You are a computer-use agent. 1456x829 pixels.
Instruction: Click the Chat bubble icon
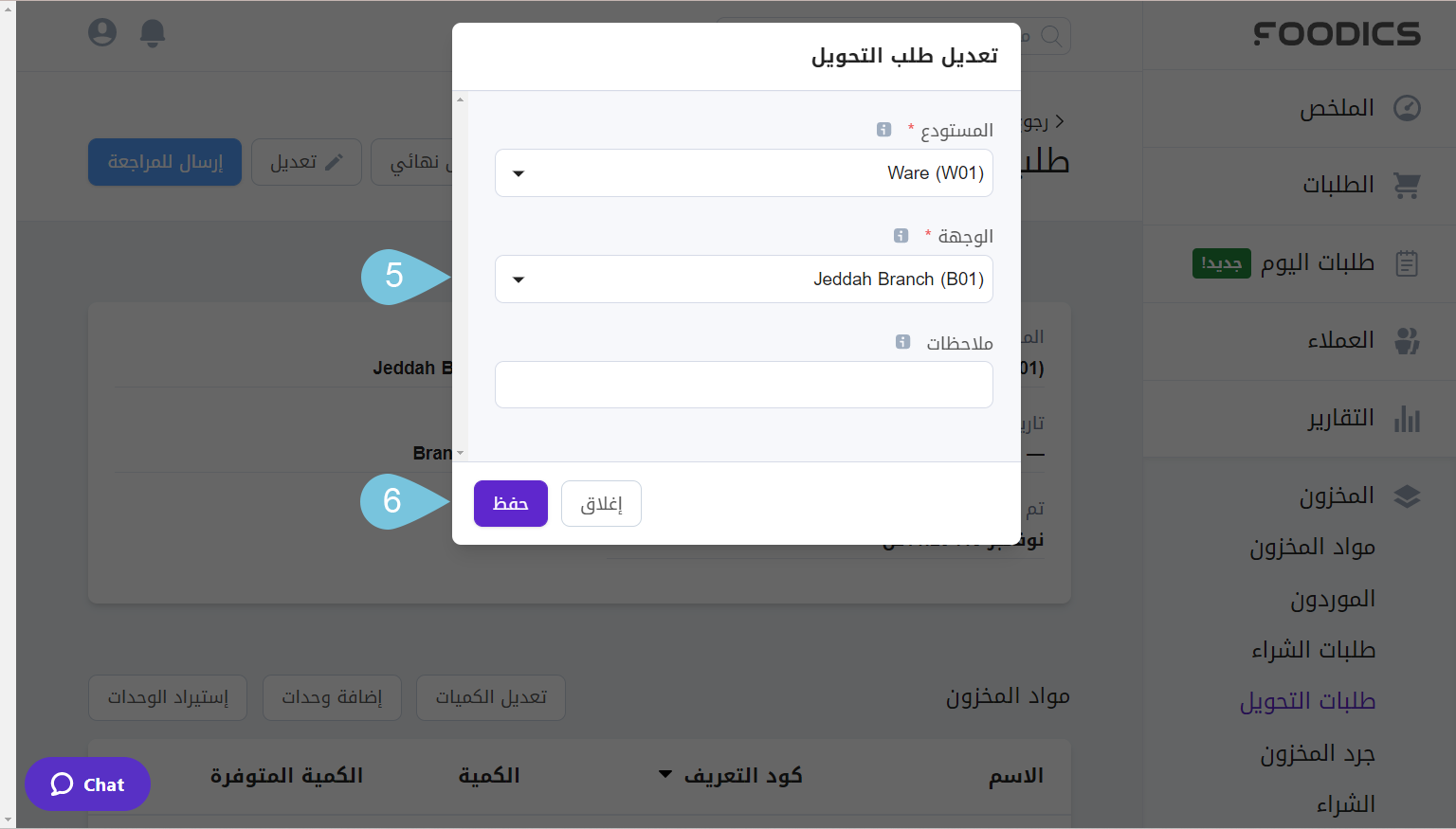[x=62, y=784]
